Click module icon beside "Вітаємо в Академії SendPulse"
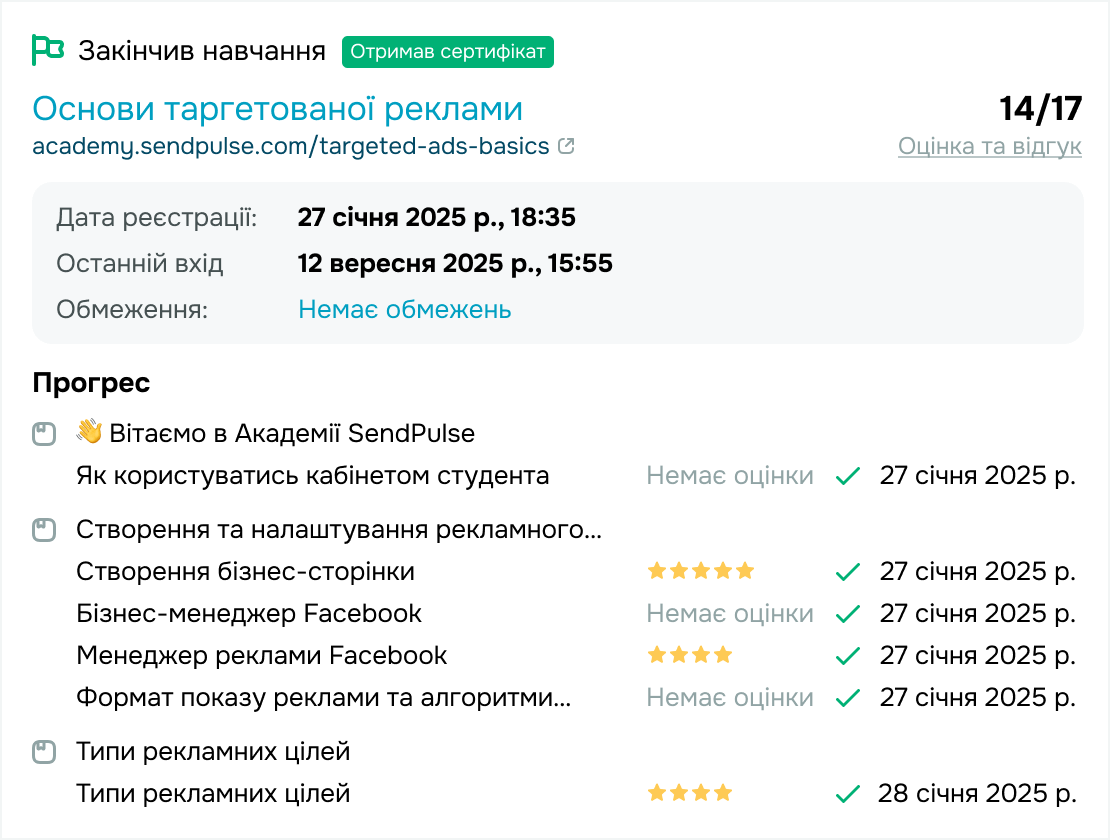 click(44, 432)
